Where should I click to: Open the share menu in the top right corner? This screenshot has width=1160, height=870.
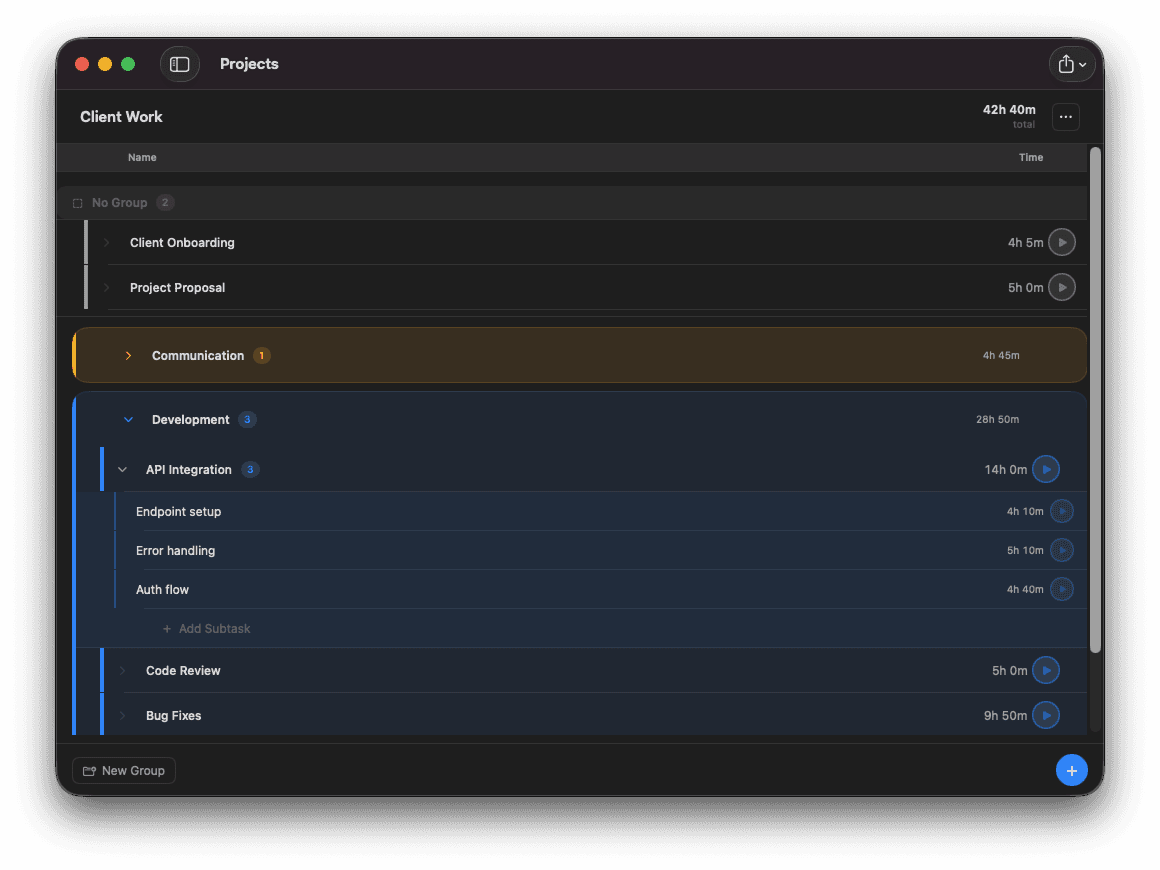click(1071, 63)
